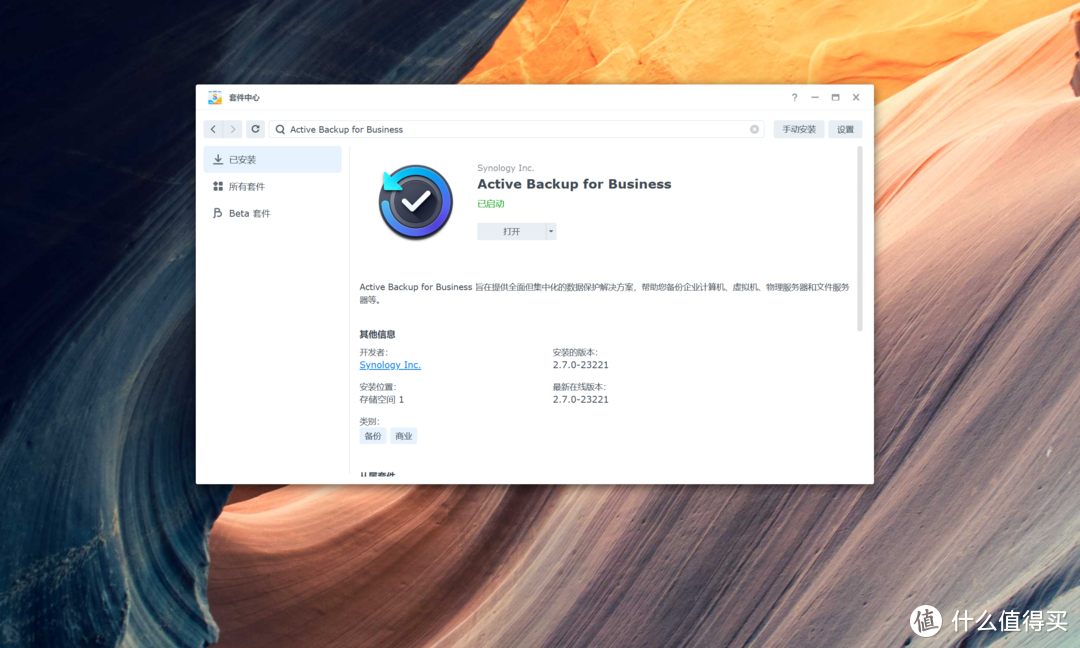Click the Active Backup for Business heading
Viewport: 1080px width, 648px height.
click(574, 184)
